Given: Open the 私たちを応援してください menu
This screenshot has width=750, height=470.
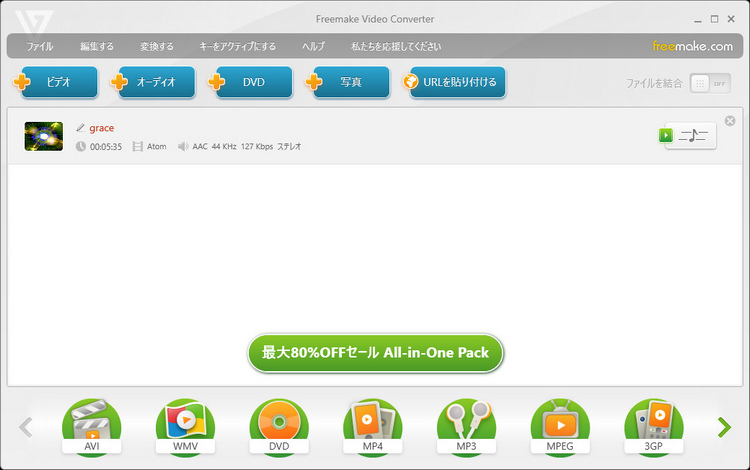Looking at the screenshot, I should [x=396, y=46].
